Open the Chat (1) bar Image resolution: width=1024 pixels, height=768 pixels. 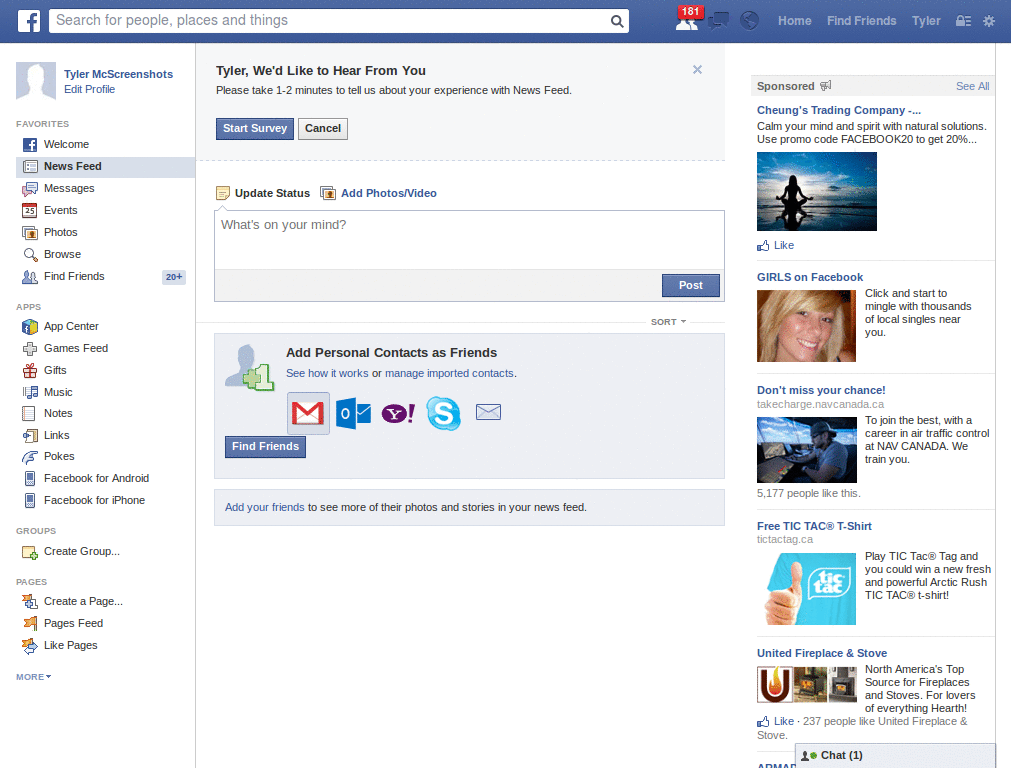[x=895, y=756]
